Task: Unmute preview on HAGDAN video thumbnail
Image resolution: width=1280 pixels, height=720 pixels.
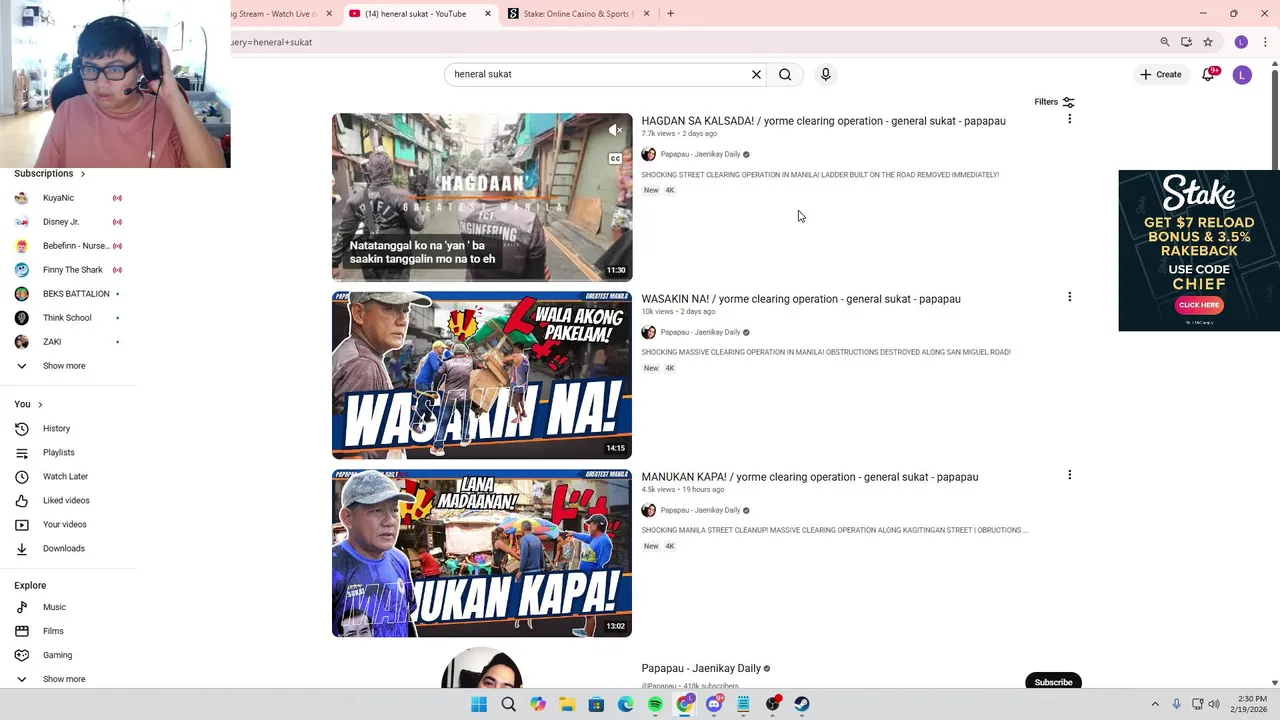Action: (x=615, y=130)
